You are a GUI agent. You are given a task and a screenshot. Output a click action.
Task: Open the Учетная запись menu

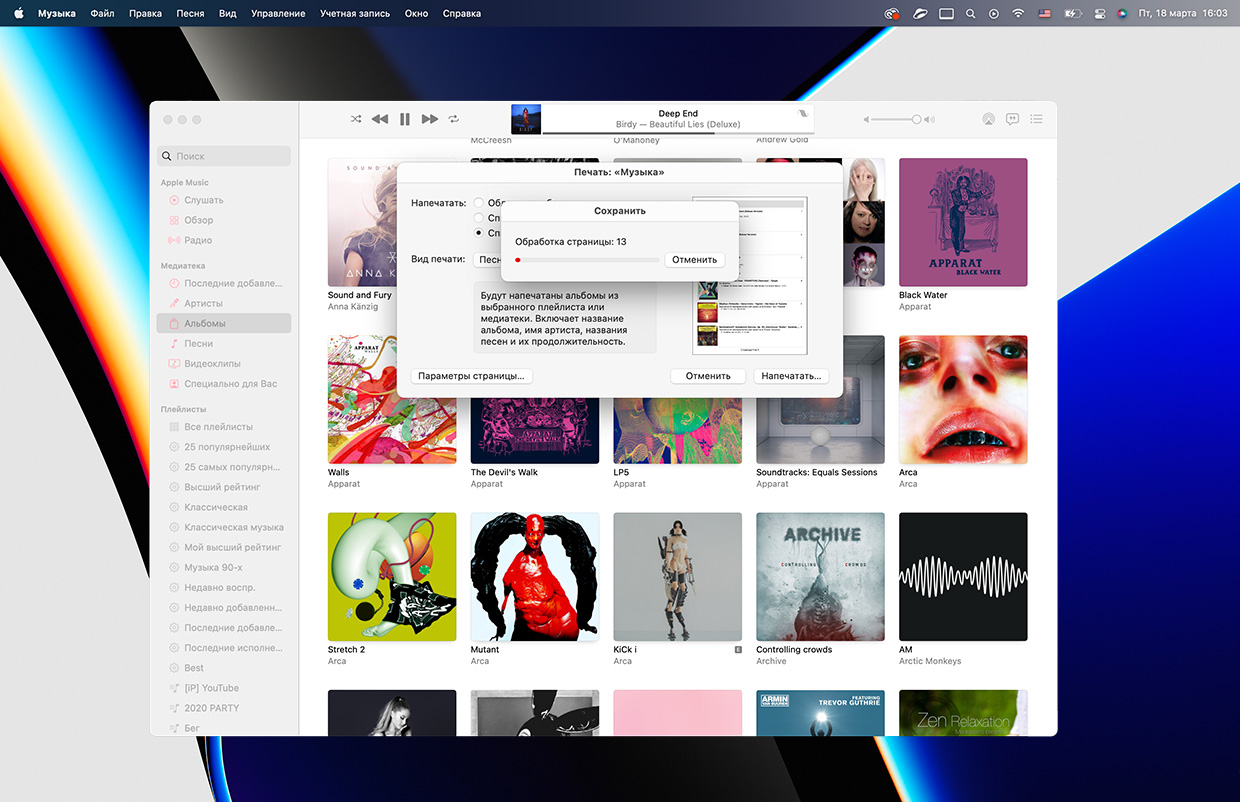tap(355, 14)
